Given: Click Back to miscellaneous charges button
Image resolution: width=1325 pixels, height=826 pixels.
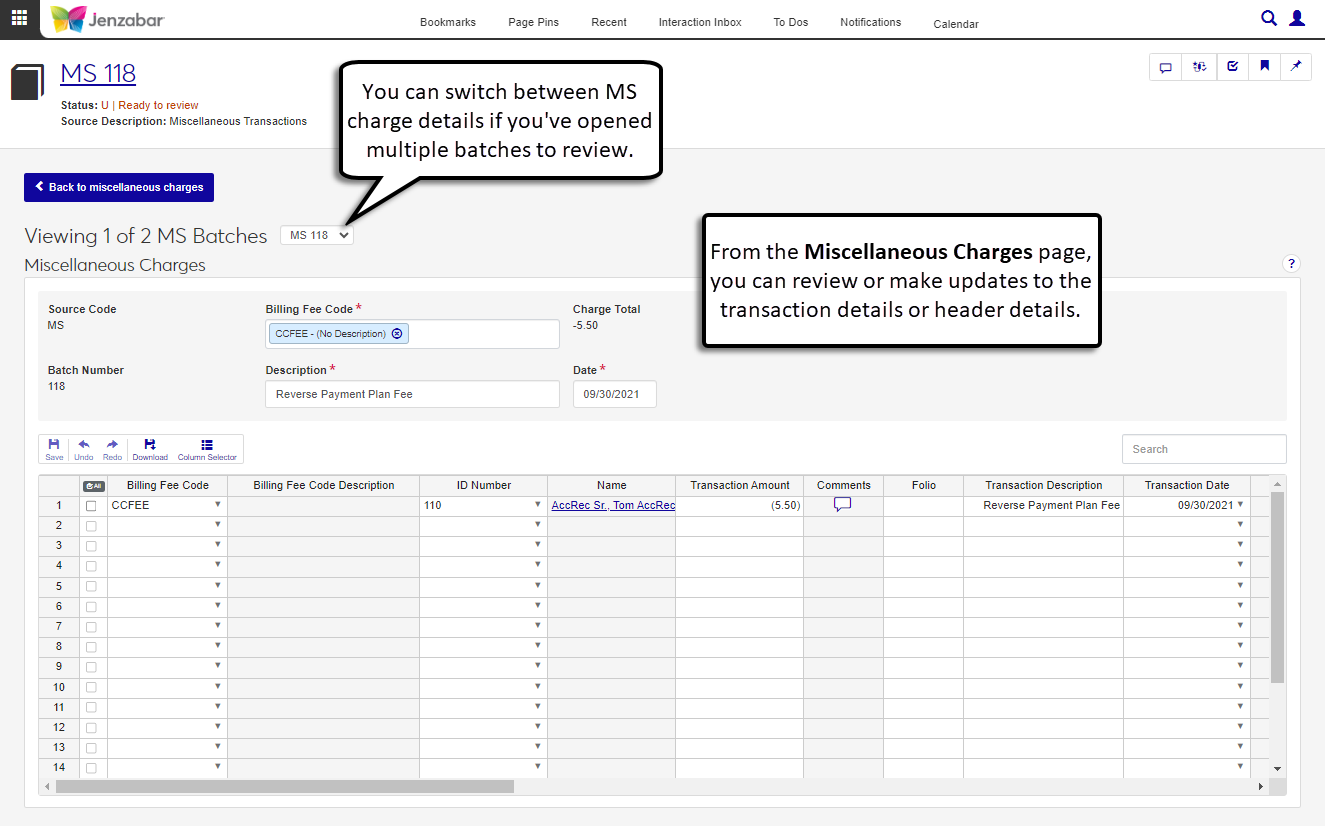Looking at the screenshot, I should pyautogui.click(x=119, y=187).
